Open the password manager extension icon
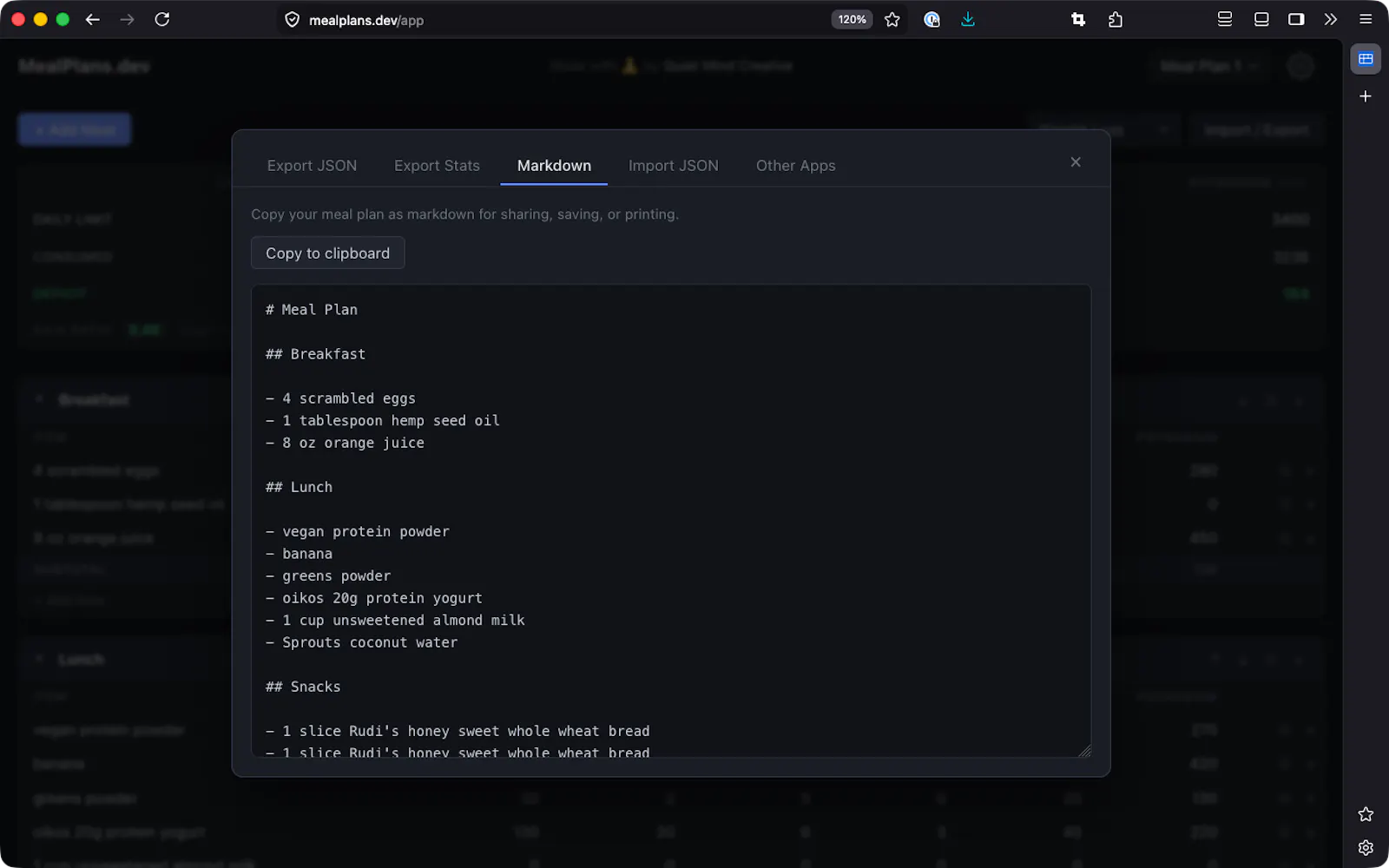Image resolution: width=1389 pixels, height=868 pixels. pyautogui.click(x=931, y=19)
